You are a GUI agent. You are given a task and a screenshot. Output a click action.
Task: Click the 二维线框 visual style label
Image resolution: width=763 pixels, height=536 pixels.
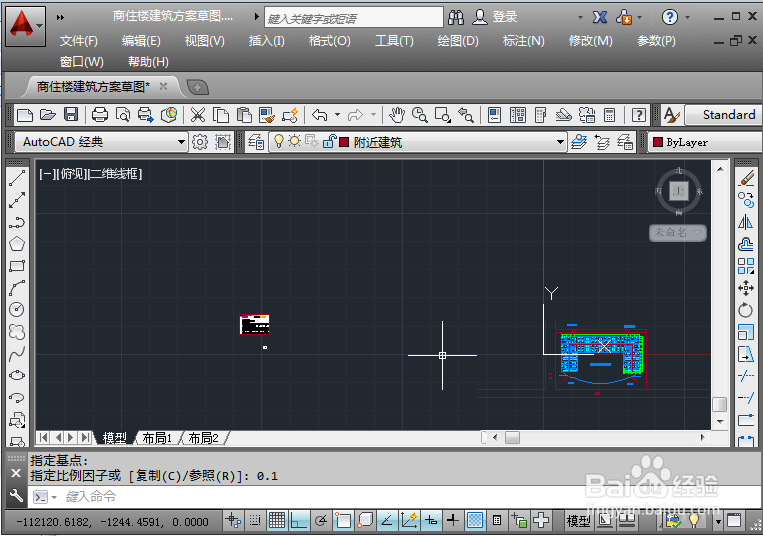115,174
